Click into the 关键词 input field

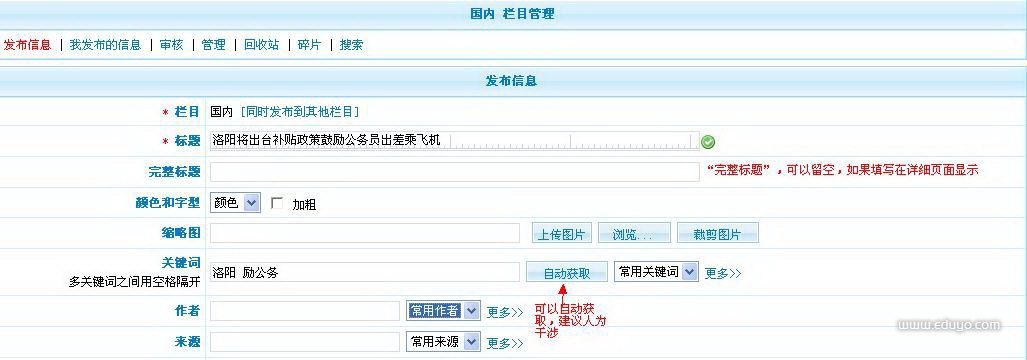(x=365, y=272)
